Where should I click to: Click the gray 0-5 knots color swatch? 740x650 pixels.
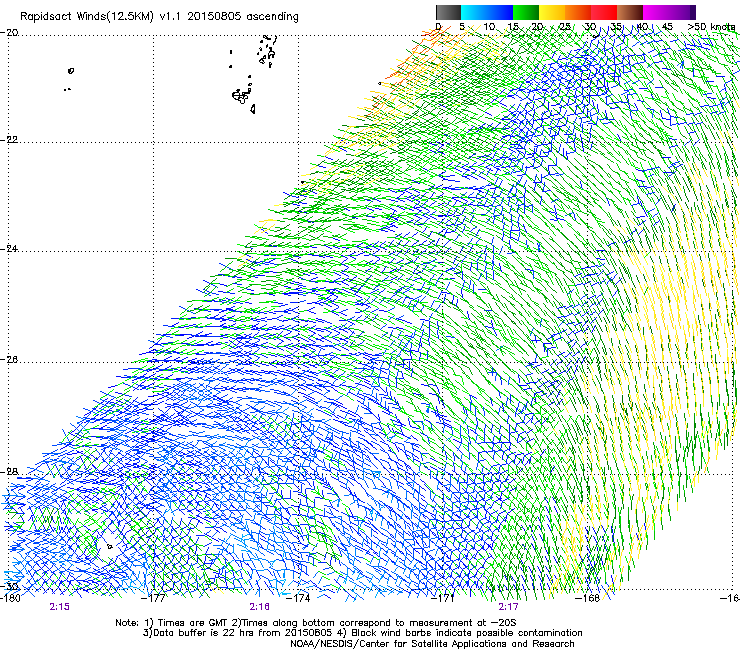[x=448, y=12]
